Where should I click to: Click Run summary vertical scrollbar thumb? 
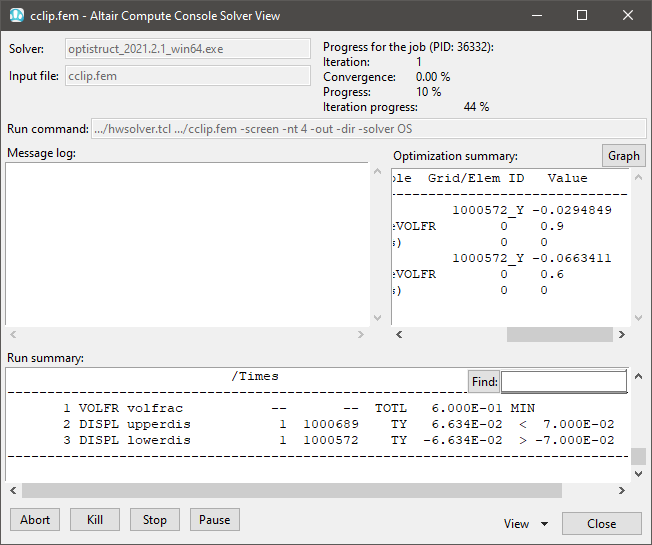coord(638,456)
